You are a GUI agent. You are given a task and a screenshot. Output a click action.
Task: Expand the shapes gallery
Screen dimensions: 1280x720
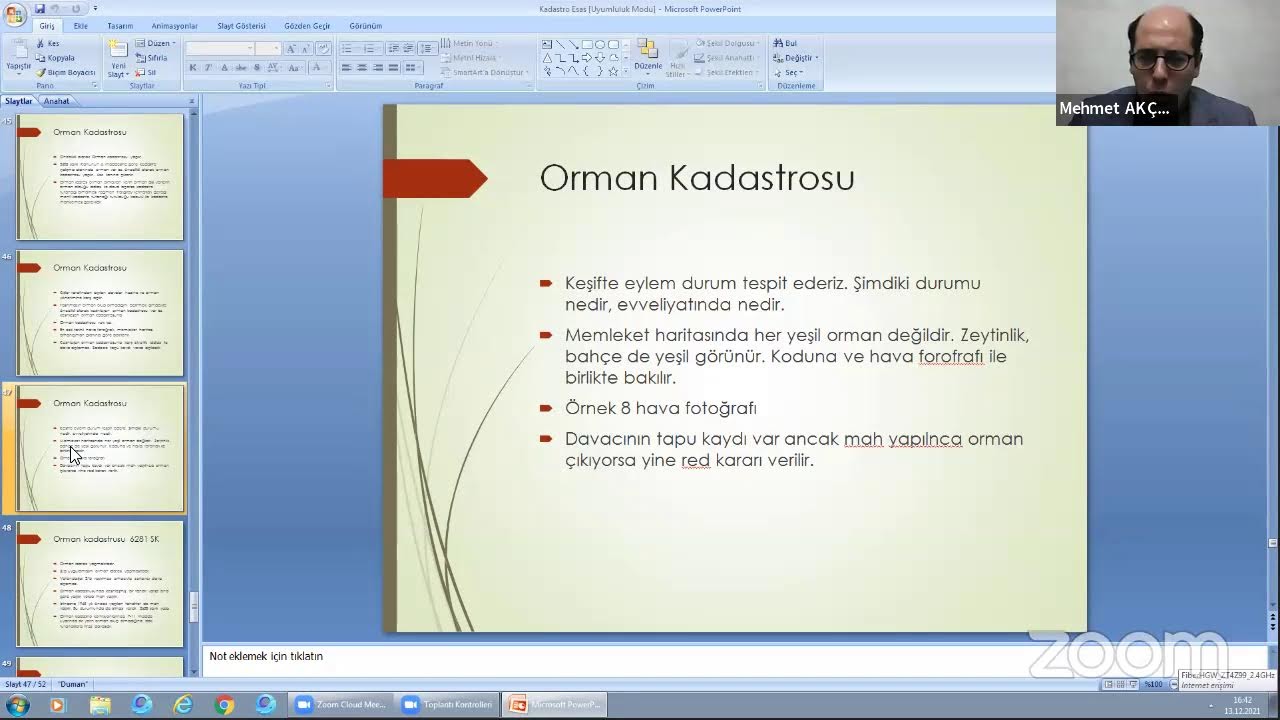pyautogui.click(x=626, y=71)
